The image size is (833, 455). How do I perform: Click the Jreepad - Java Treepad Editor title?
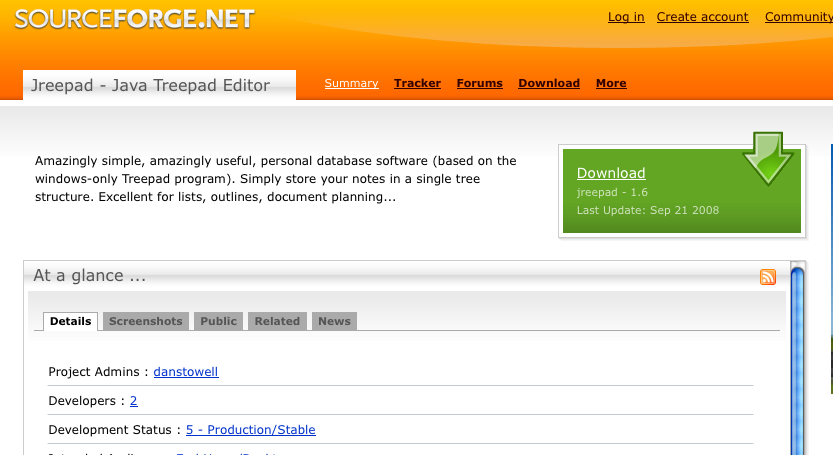(x=150, y=85)
